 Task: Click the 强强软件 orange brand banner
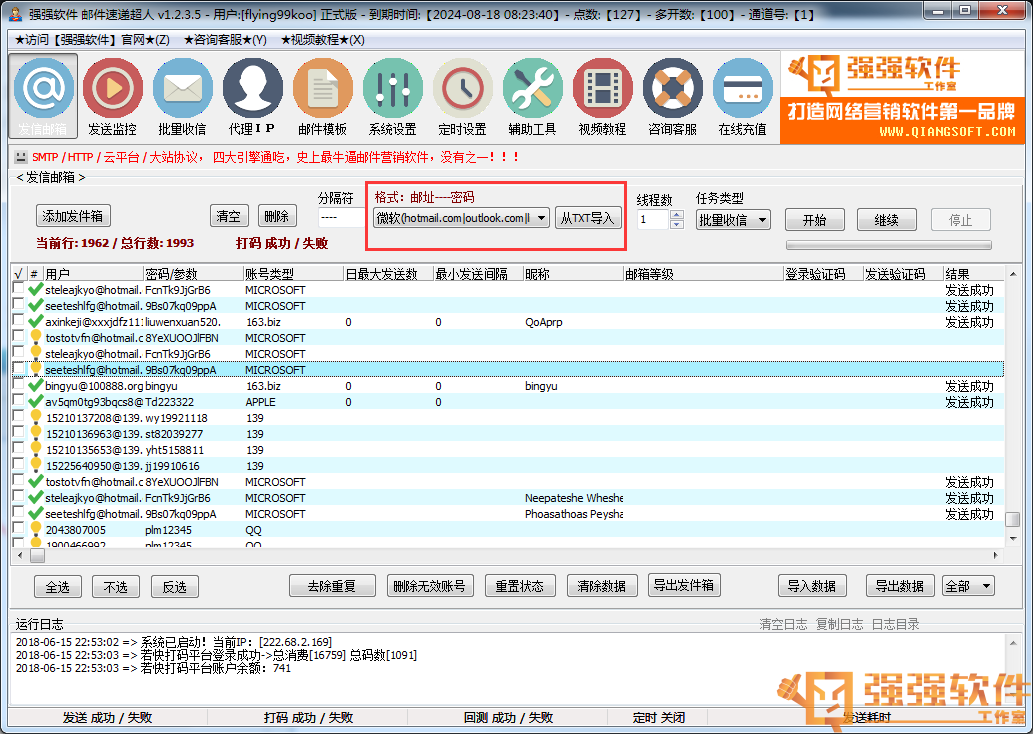pyautogui.click(x=903, y=98)
